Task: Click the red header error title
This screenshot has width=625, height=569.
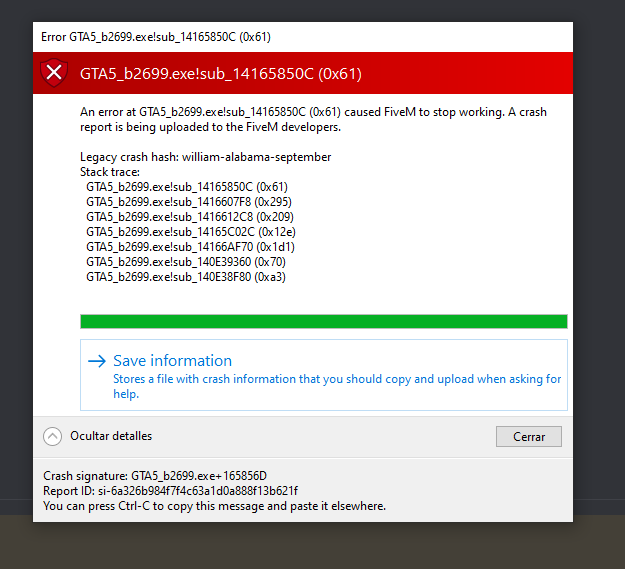Action: tap(221, 74)
